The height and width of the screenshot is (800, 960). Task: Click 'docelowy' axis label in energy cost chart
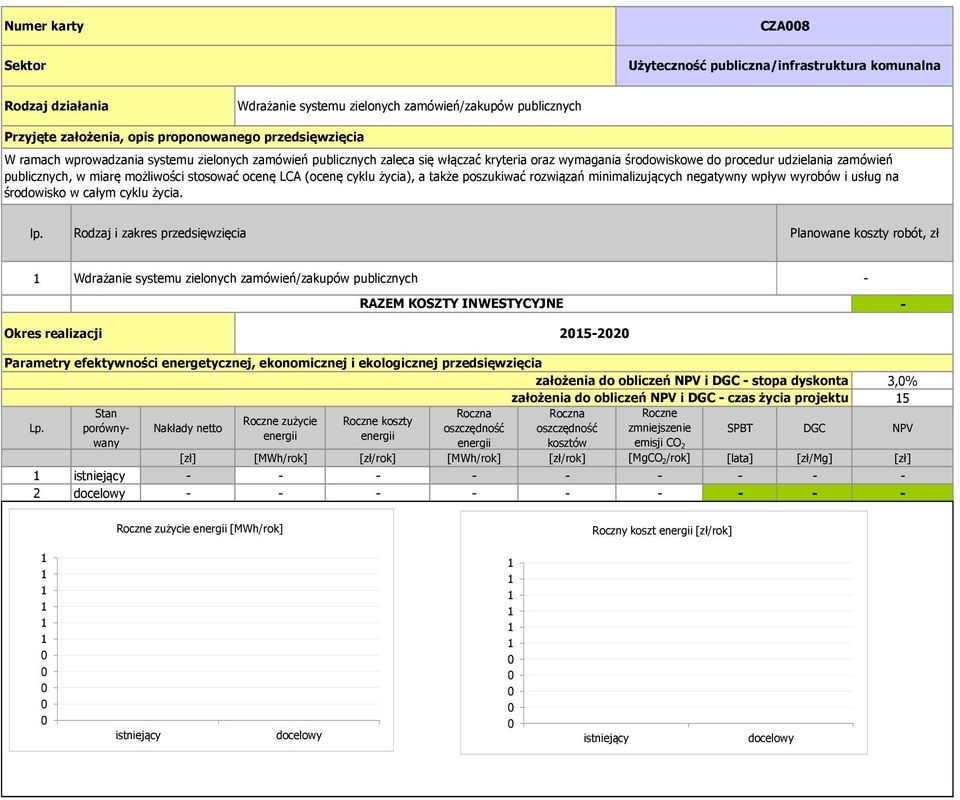[x=771, y=738]
